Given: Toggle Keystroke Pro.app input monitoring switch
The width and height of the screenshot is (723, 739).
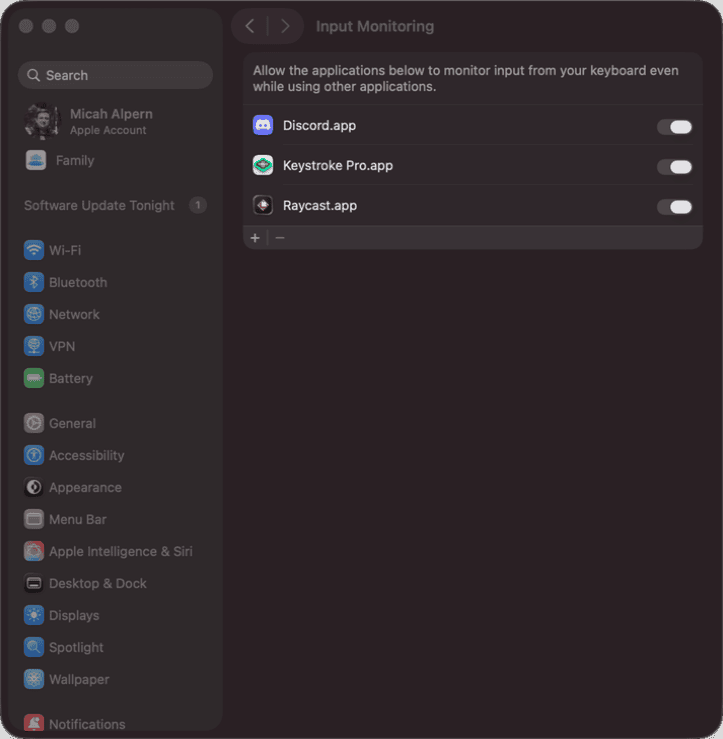Looking at the screenshot, I should coord(674,167).
